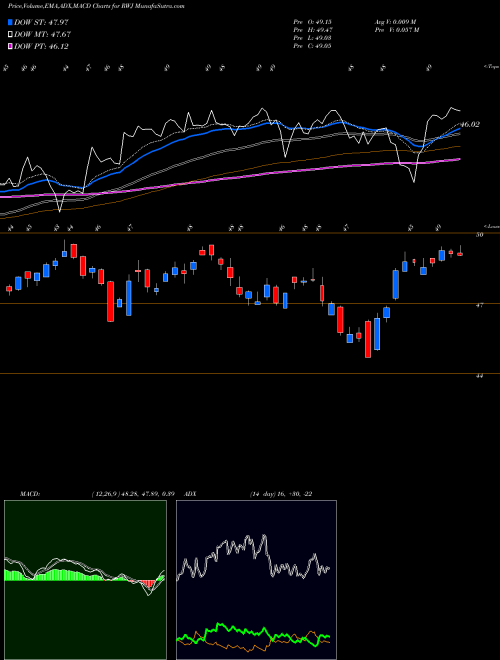Click the 'Avg V: 0.009 M' volume text

(x=395, y=22)
